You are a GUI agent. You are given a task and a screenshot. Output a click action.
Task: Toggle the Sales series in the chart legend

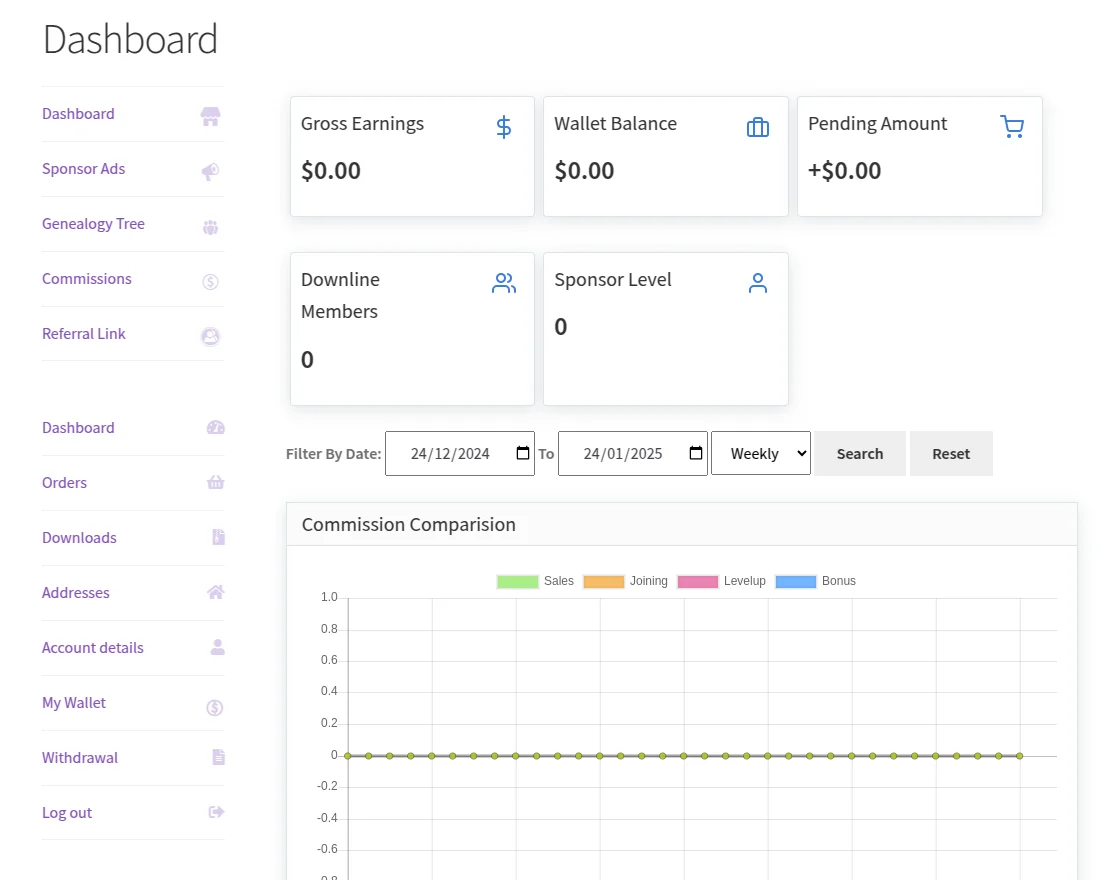517,580
